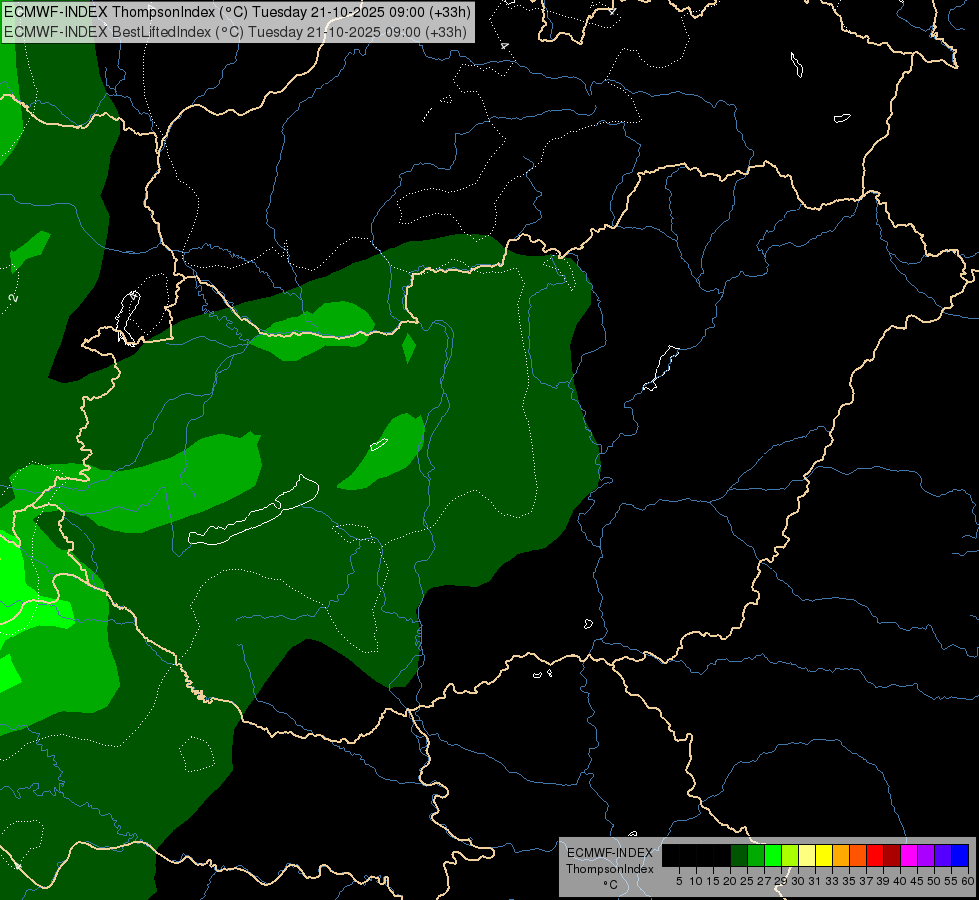This screenshot has height=900, width=979.
Task: Select the violet 50–55 legend swatch
Action: pyautogui.click(x=943, y=855)
